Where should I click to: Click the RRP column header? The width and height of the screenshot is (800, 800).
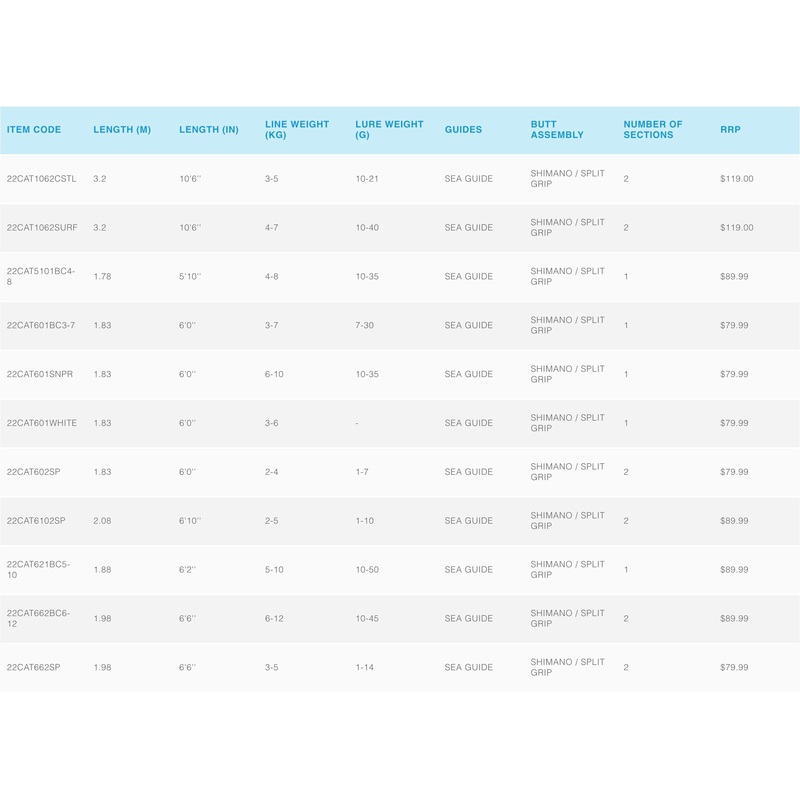pos(730,130)
